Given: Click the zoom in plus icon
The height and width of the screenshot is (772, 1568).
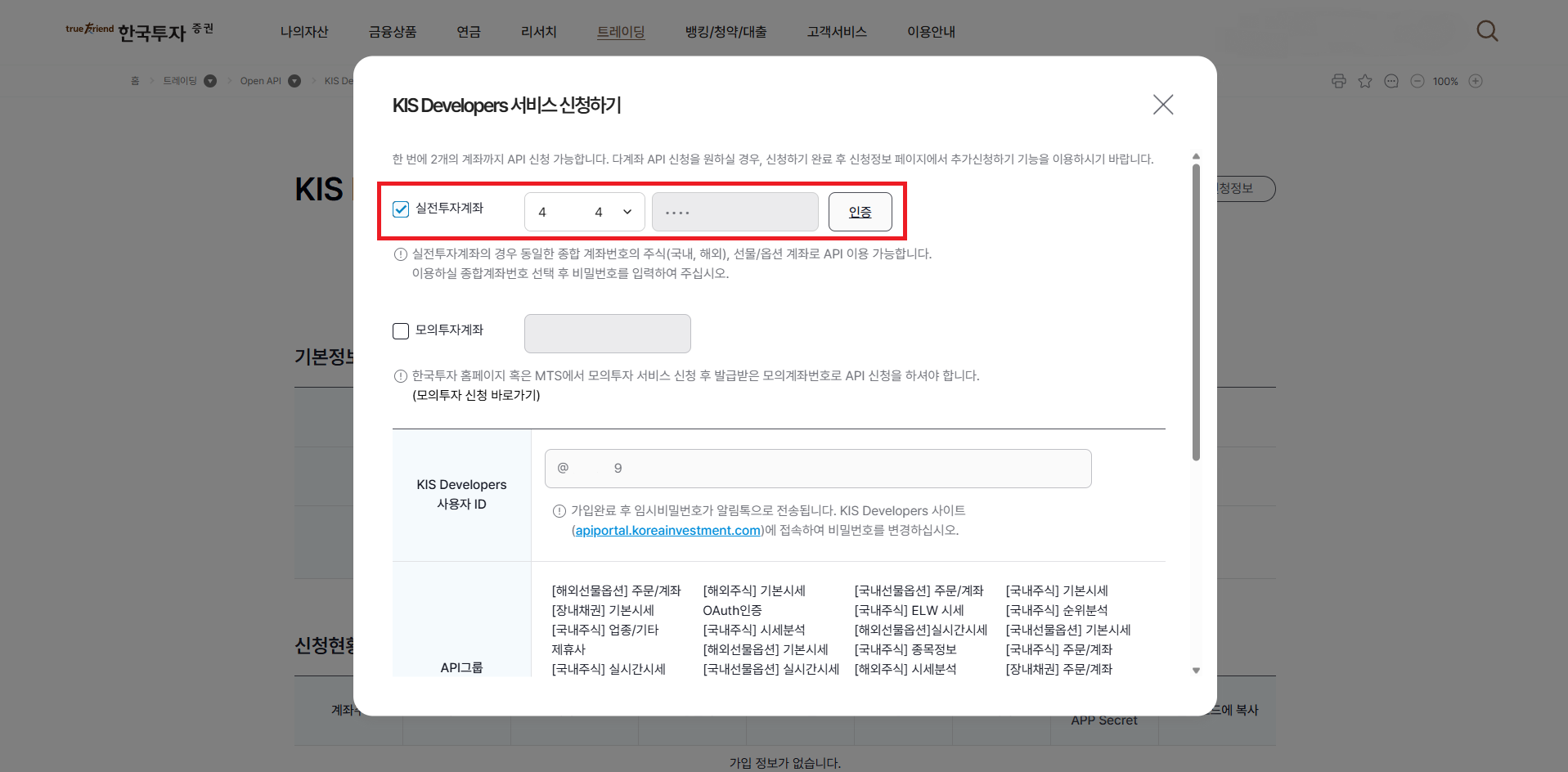Looking at the screenshot, I should click(1476, 81).
